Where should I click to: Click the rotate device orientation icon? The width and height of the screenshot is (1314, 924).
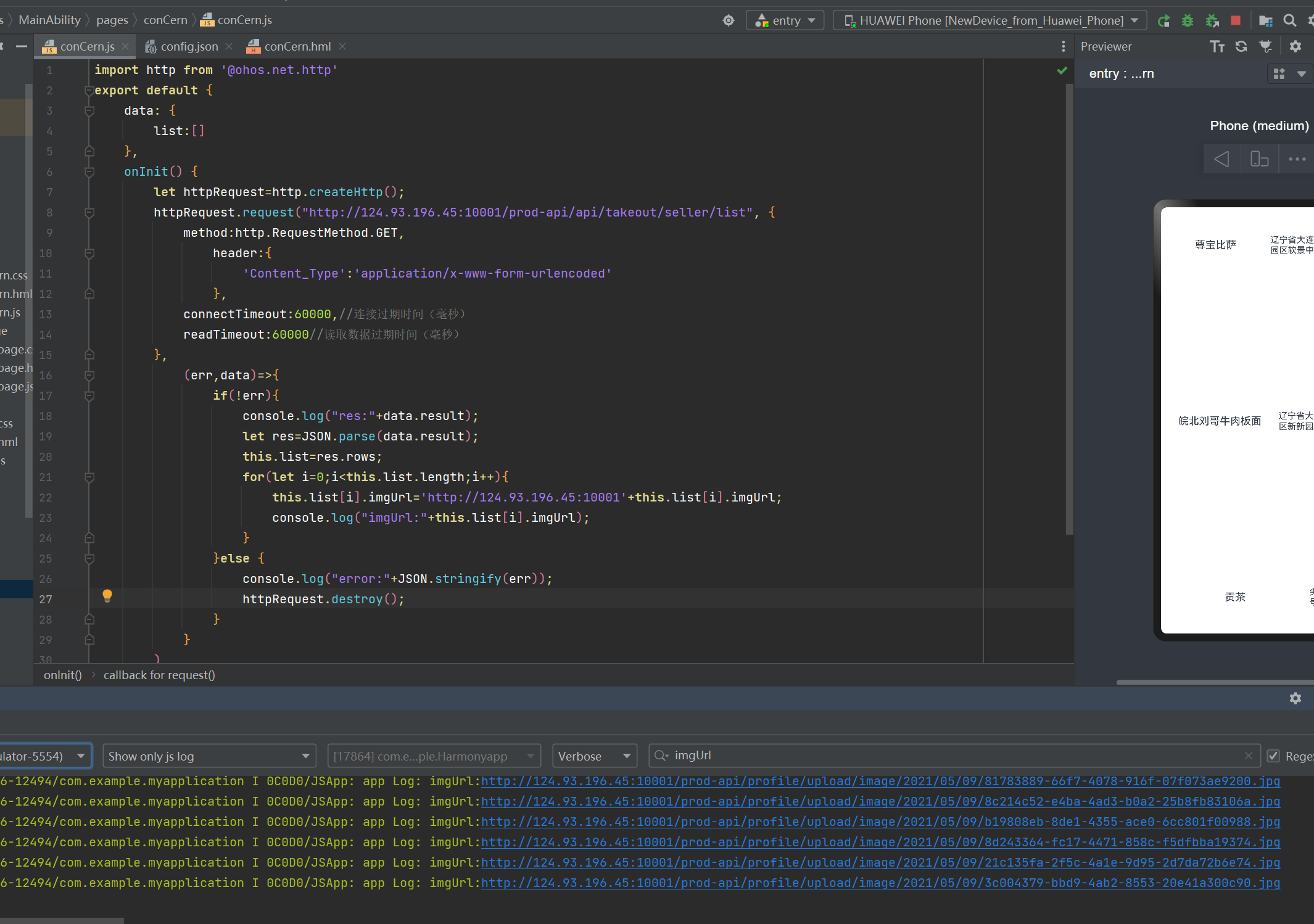coord(1259,159)
